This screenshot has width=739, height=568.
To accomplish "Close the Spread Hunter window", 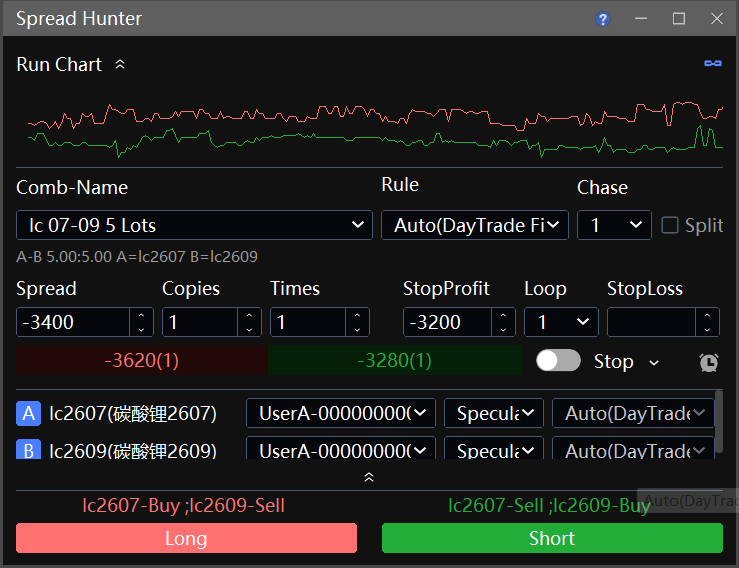I will click(717, 18).
